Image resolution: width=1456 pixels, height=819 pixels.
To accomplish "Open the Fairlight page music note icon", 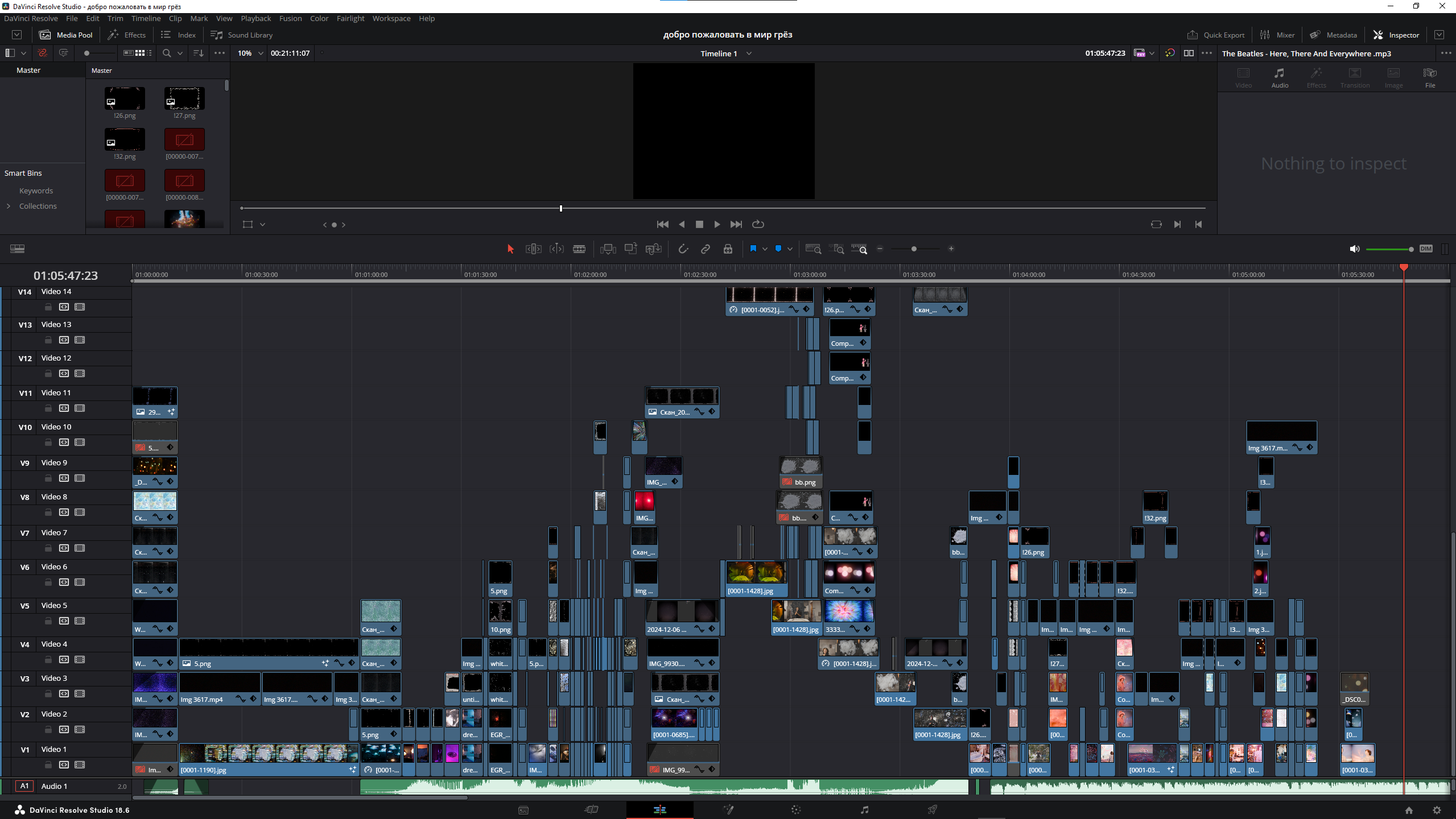I will pyautogui.click(x=864, y=810).
